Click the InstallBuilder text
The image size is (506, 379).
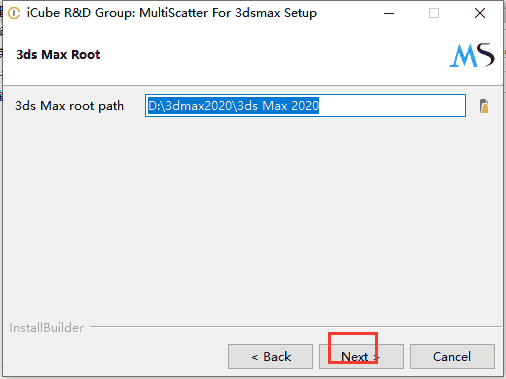coord(47,328)
